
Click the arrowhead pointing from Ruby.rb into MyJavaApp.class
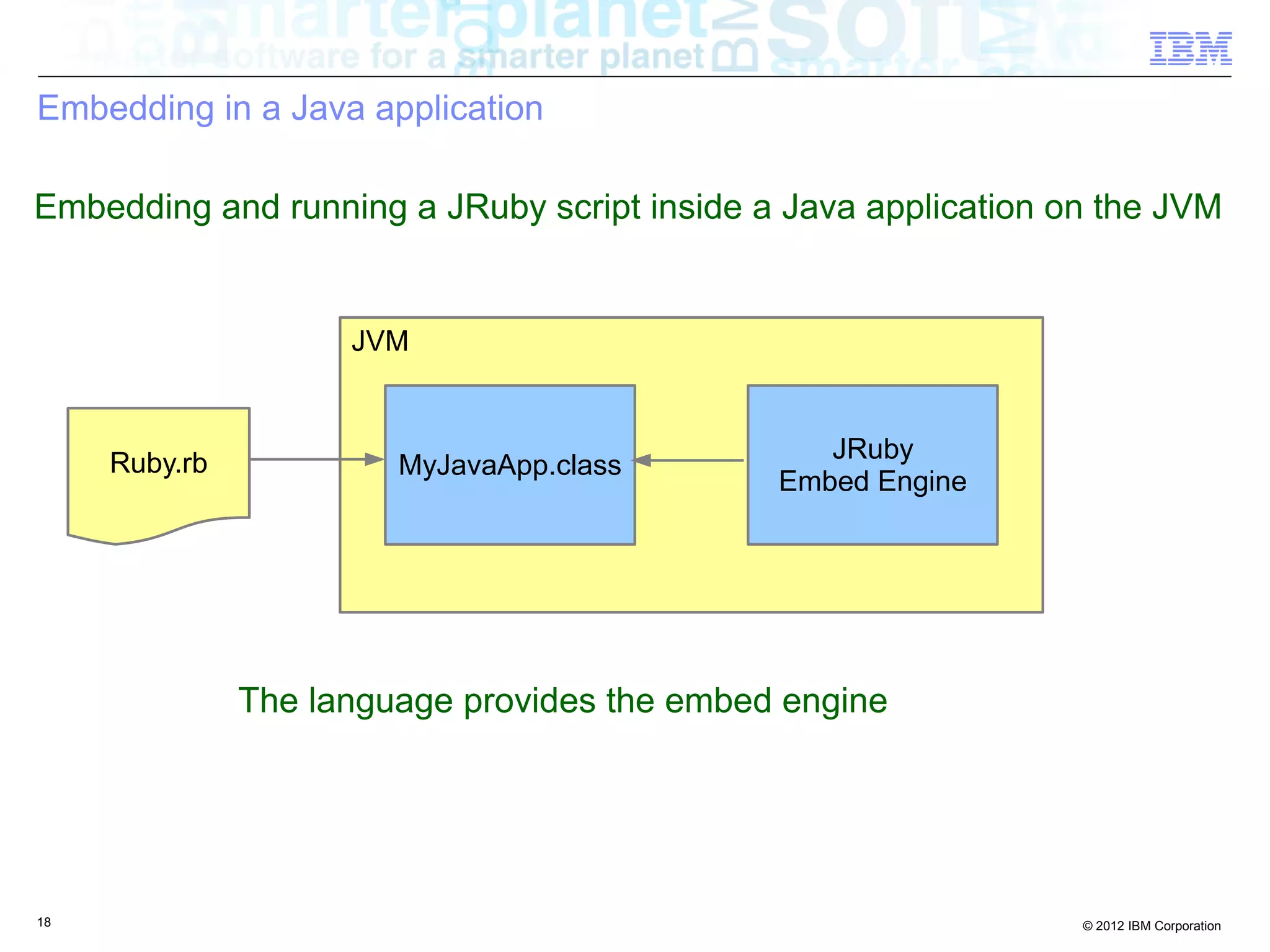coord(374,459)
